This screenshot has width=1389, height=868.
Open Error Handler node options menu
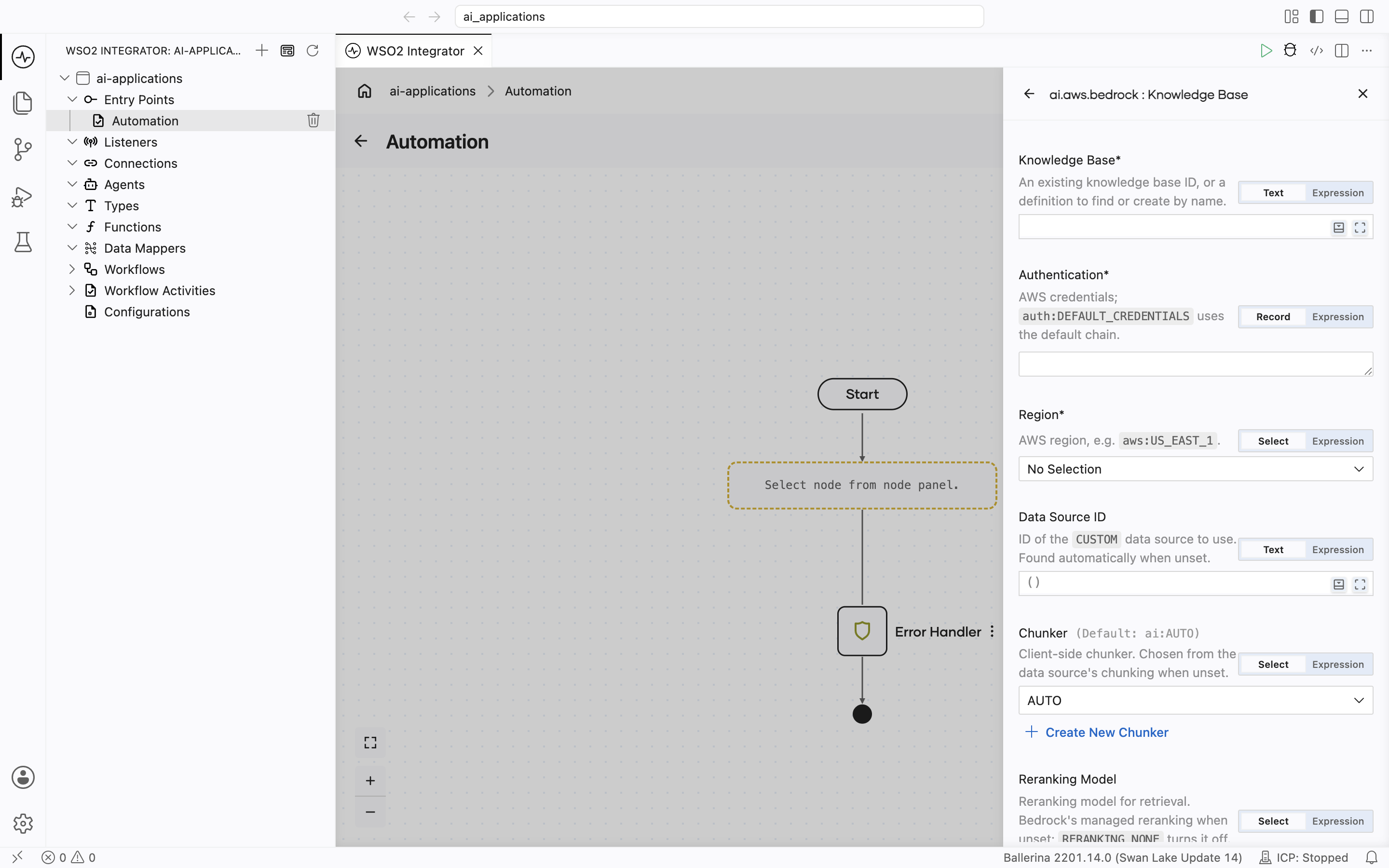tap(992, 632)
